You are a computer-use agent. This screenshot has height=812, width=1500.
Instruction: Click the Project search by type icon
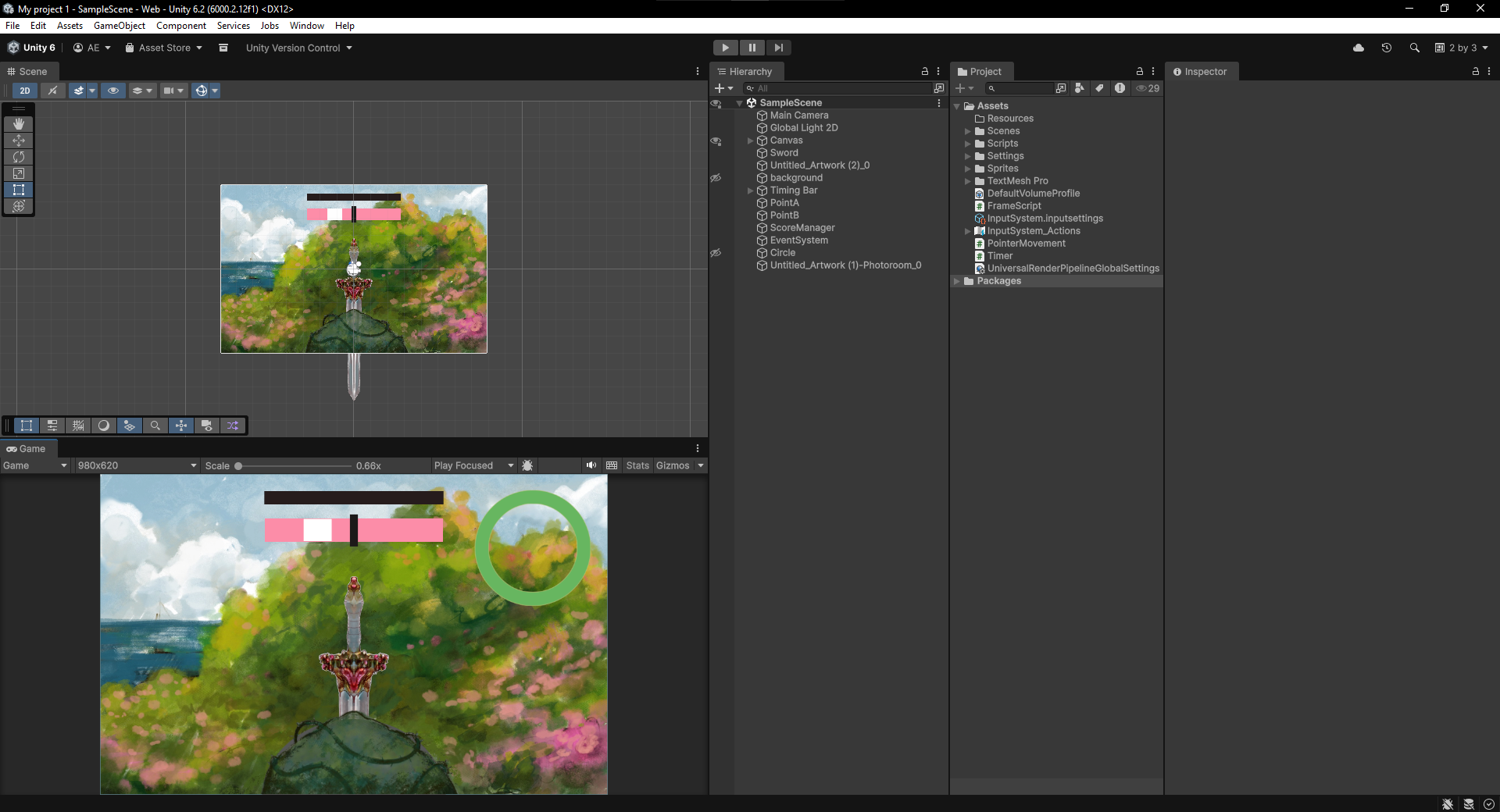(1080, 88)
